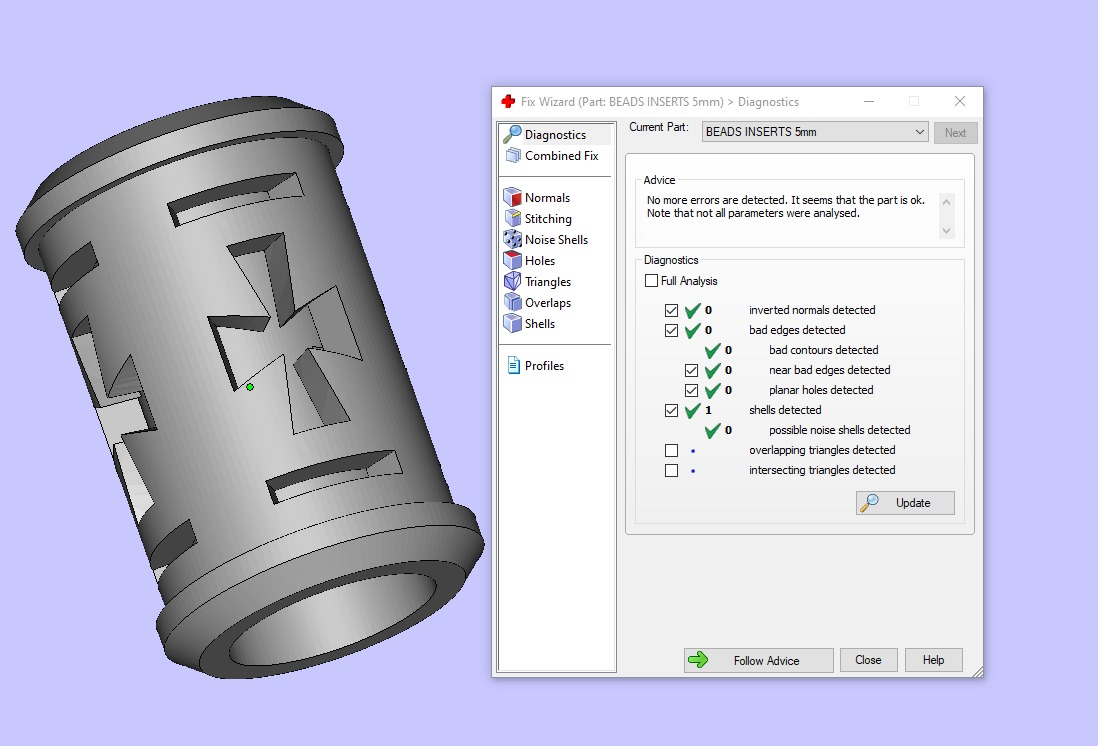The width and height of the screenshot is (1098, 746).
Task: Click Advice box scroll up arrow
Action: (947, 202)
